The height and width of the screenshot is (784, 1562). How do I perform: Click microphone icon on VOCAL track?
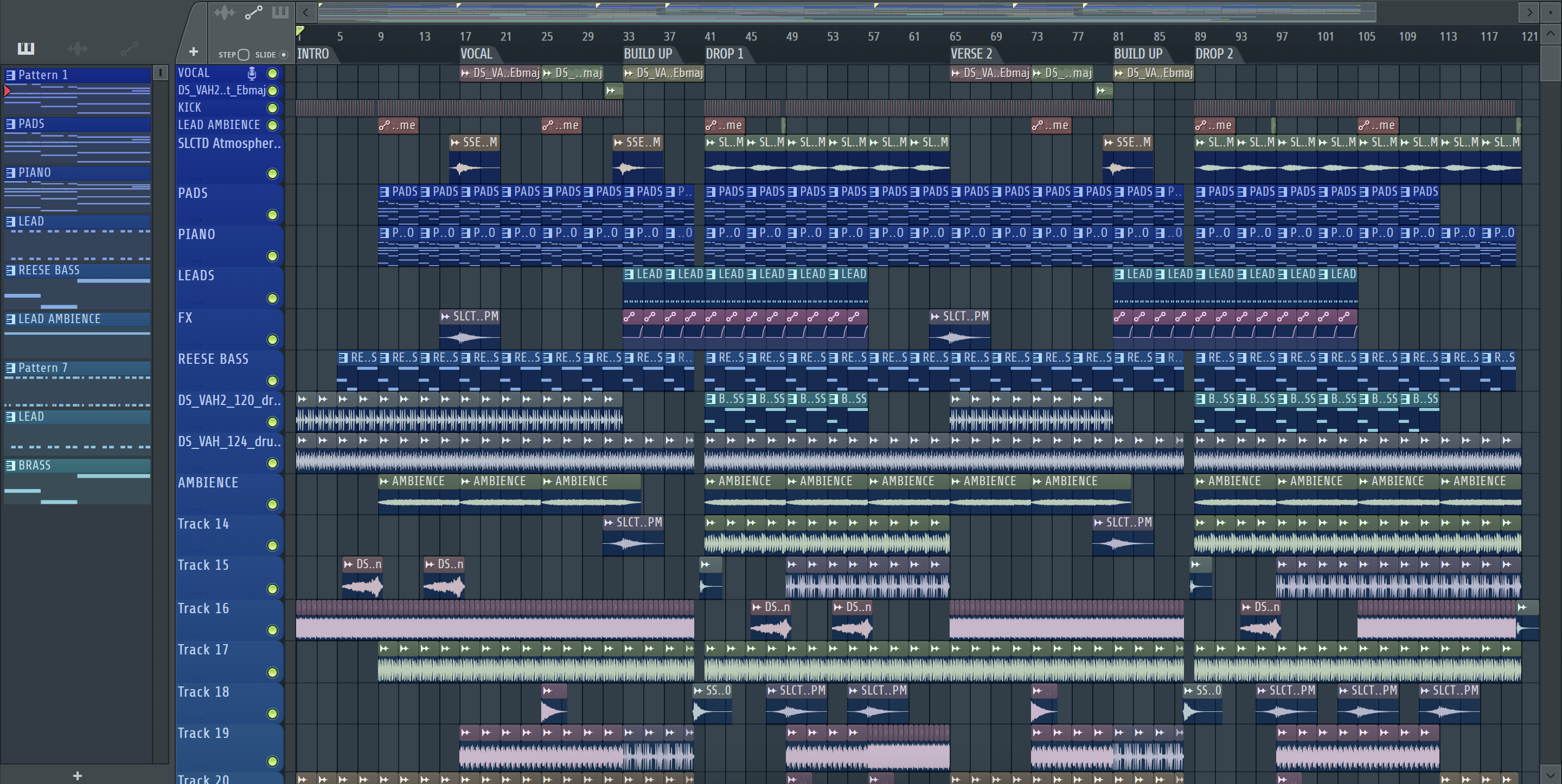point(252,73)
